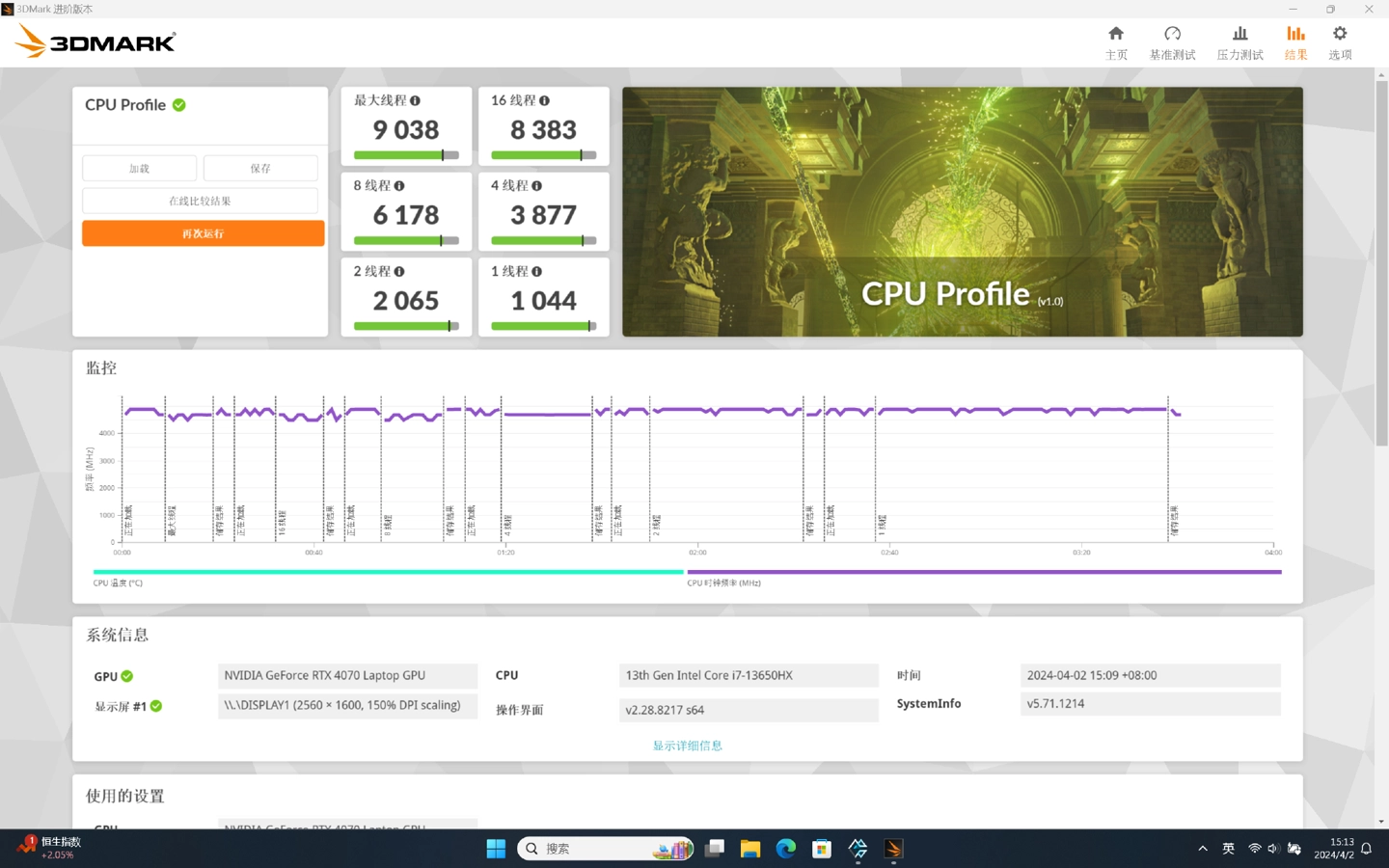Click the 保存 button
1389x868 pixels.
260,169
